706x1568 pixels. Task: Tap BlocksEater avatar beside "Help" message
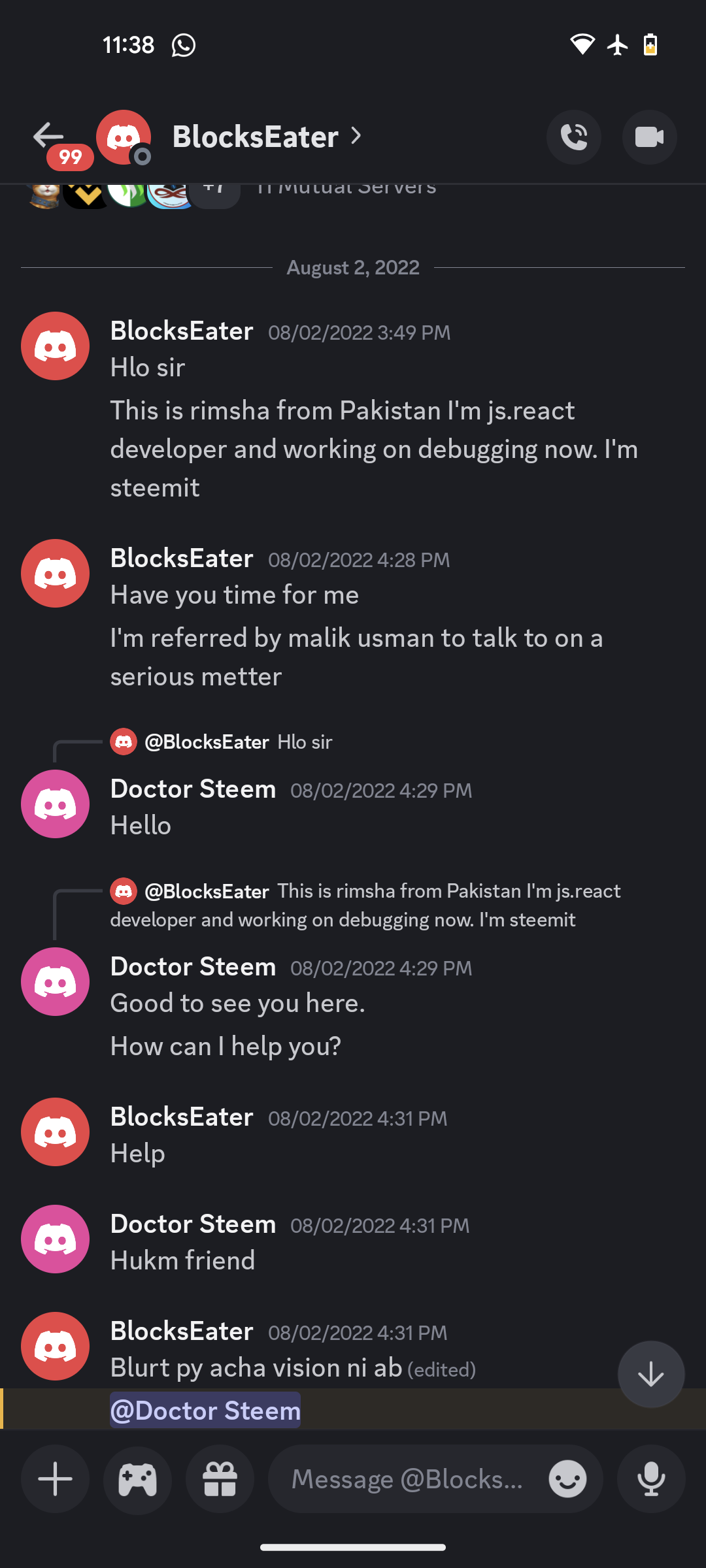(55, 1132)
